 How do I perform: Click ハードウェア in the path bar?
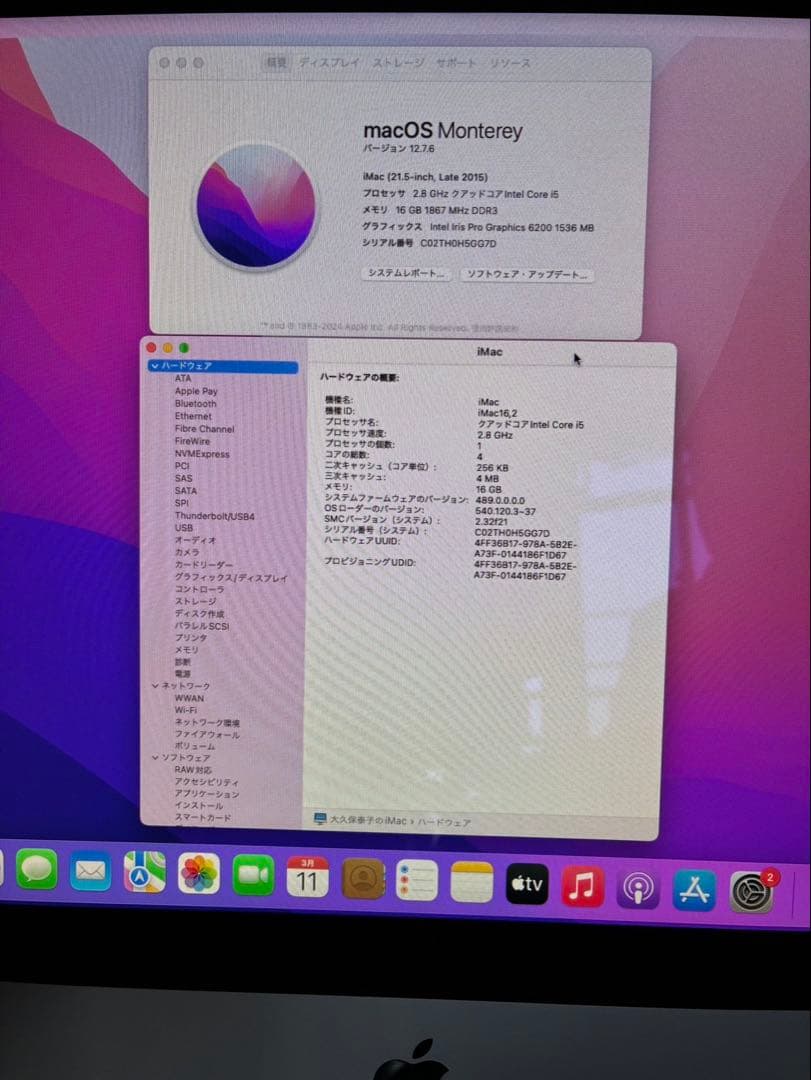tap(444, 822)
